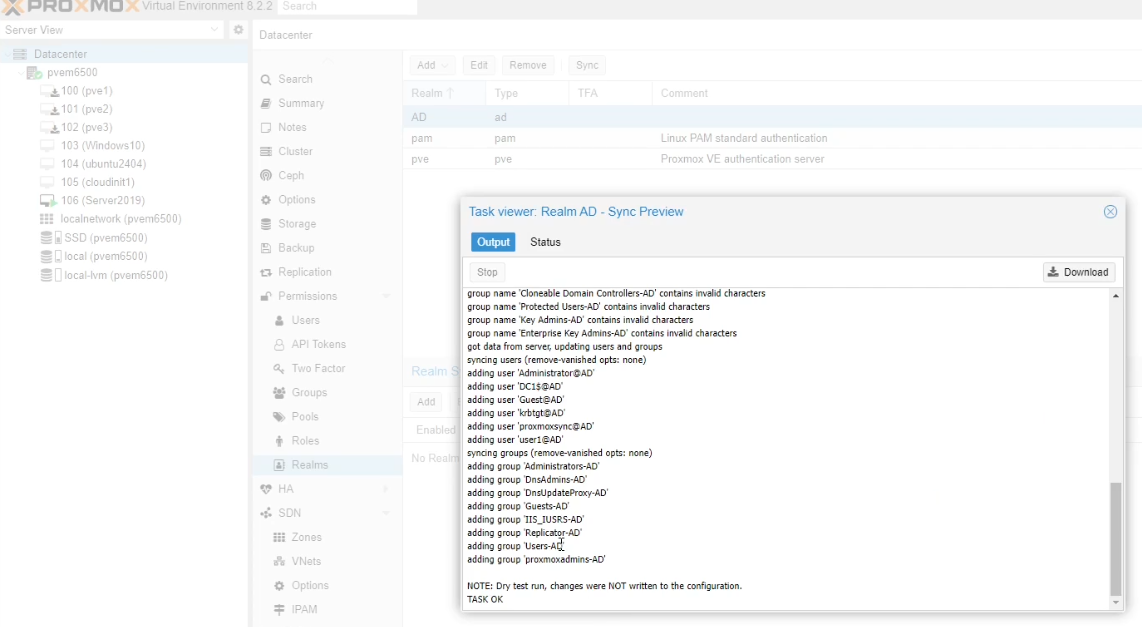Collapse the Permissions menu section
The height and width of the screenshot is (627, 1142).
[x=386, y=297]
